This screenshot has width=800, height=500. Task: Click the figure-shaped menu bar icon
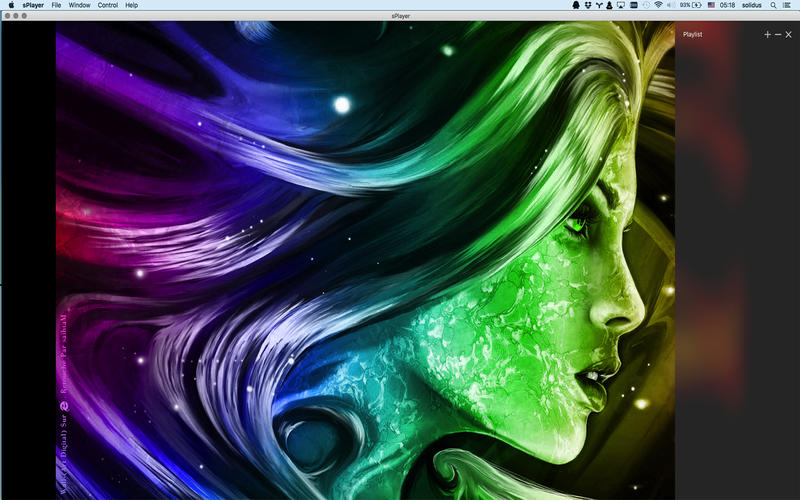point(609,5)
